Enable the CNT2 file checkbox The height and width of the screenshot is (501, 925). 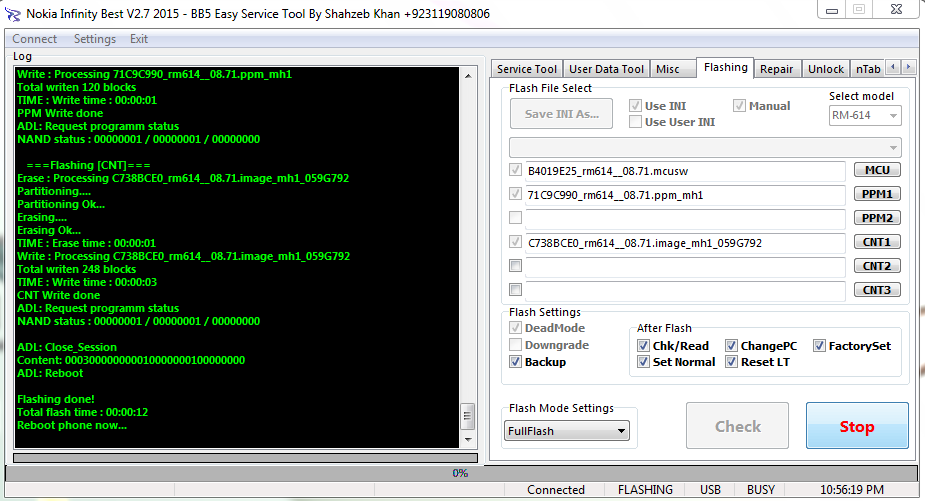(516, 266)
